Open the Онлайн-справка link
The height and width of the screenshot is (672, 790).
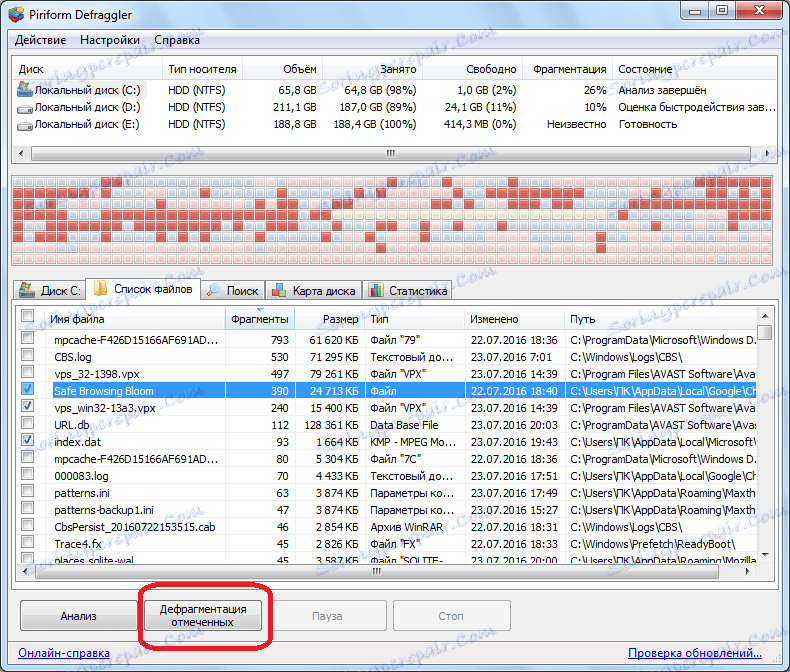(64, 653)
